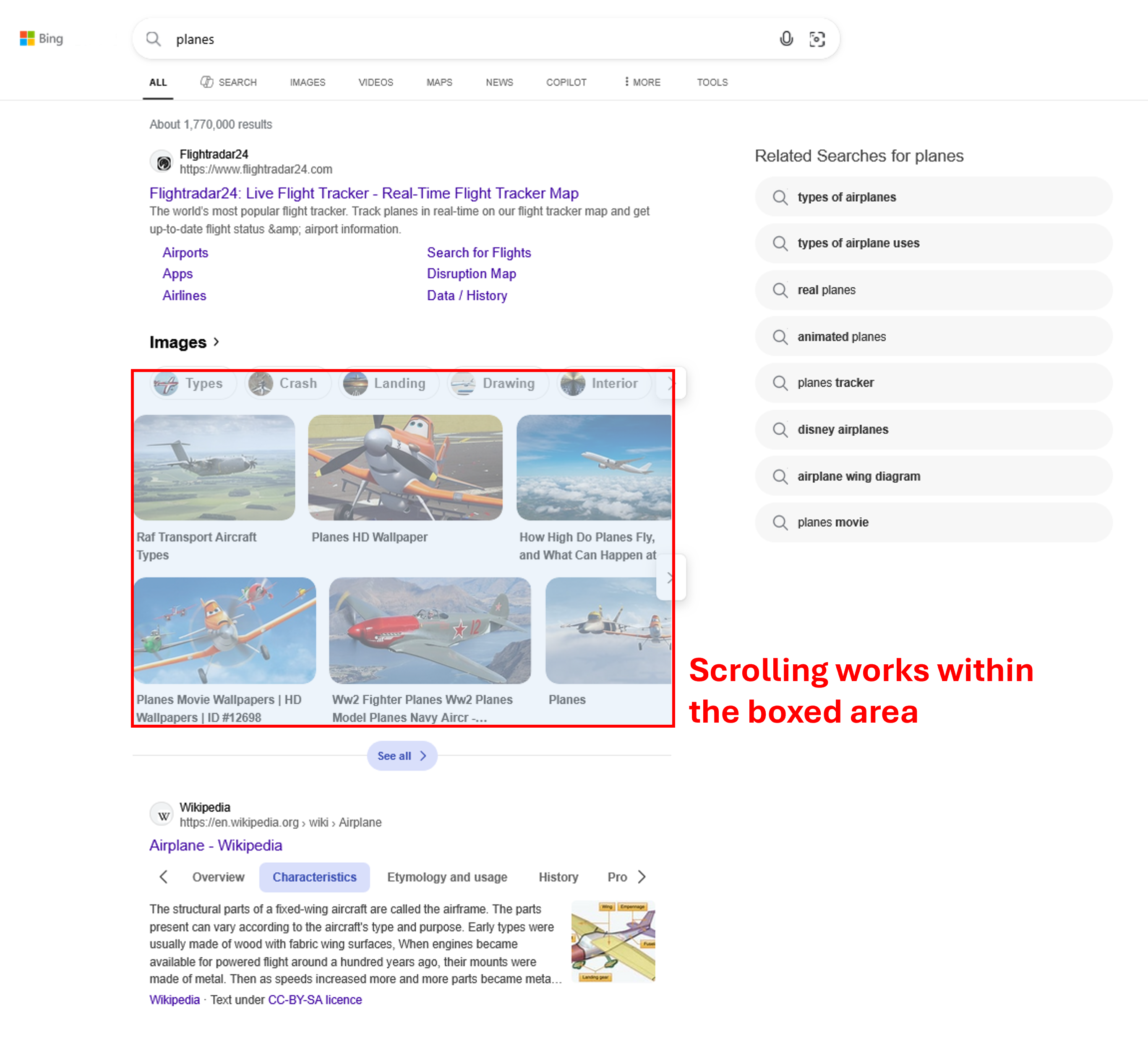Image resolution: width=1148 pixels, height=1038 pixels.
Task: Open the Etymology and usage tab
Action: tap(447, 877)
